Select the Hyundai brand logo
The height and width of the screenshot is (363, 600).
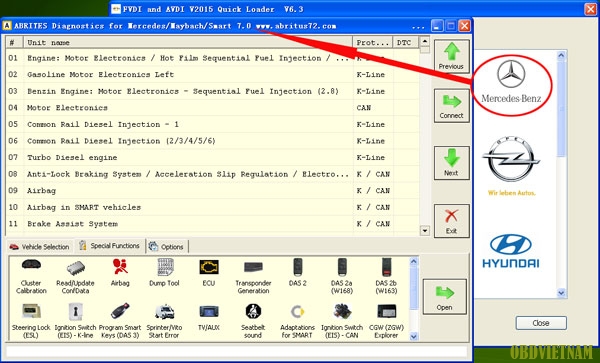point(511,251)
